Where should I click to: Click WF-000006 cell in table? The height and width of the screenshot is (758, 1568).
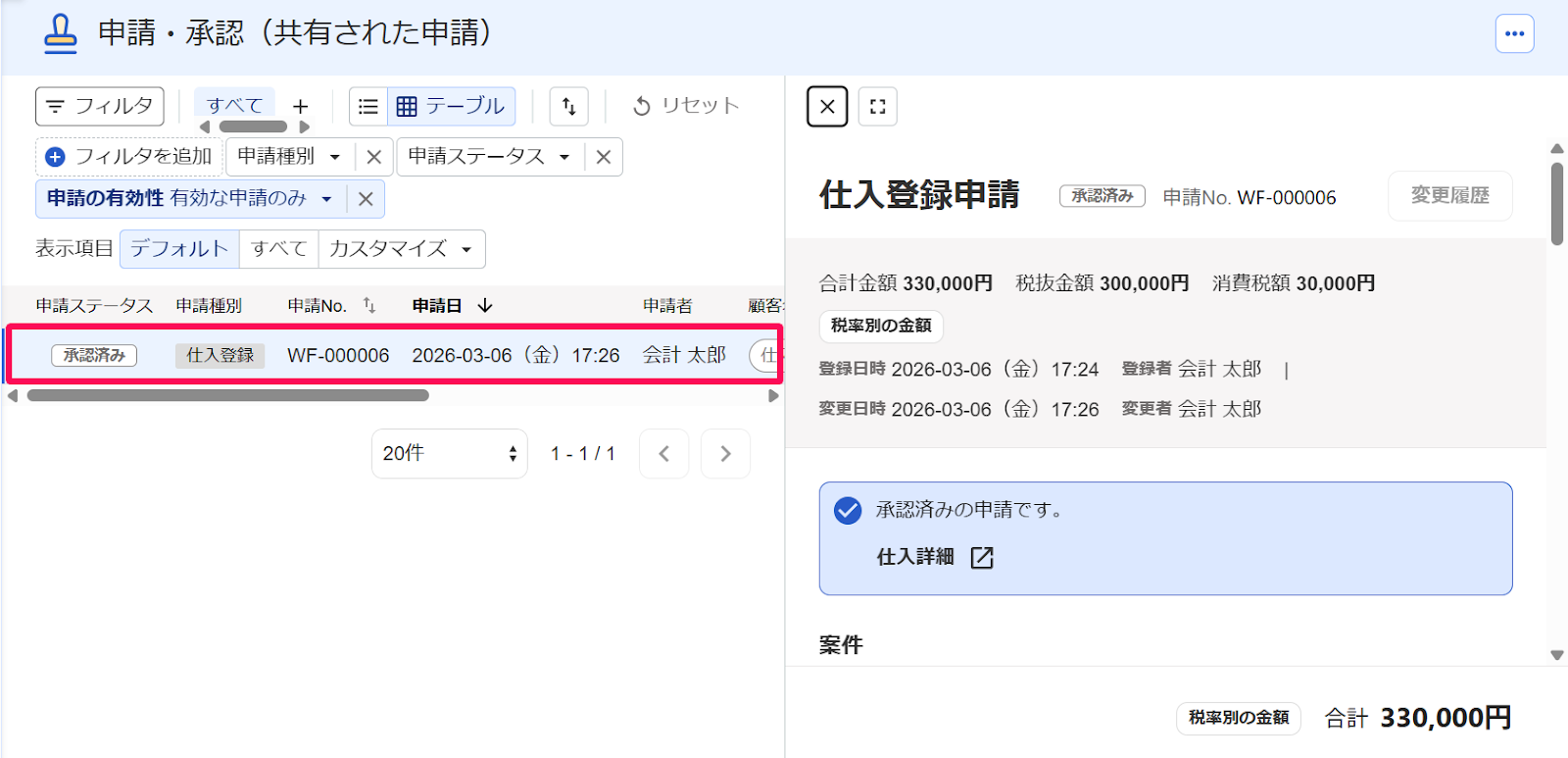338,355
